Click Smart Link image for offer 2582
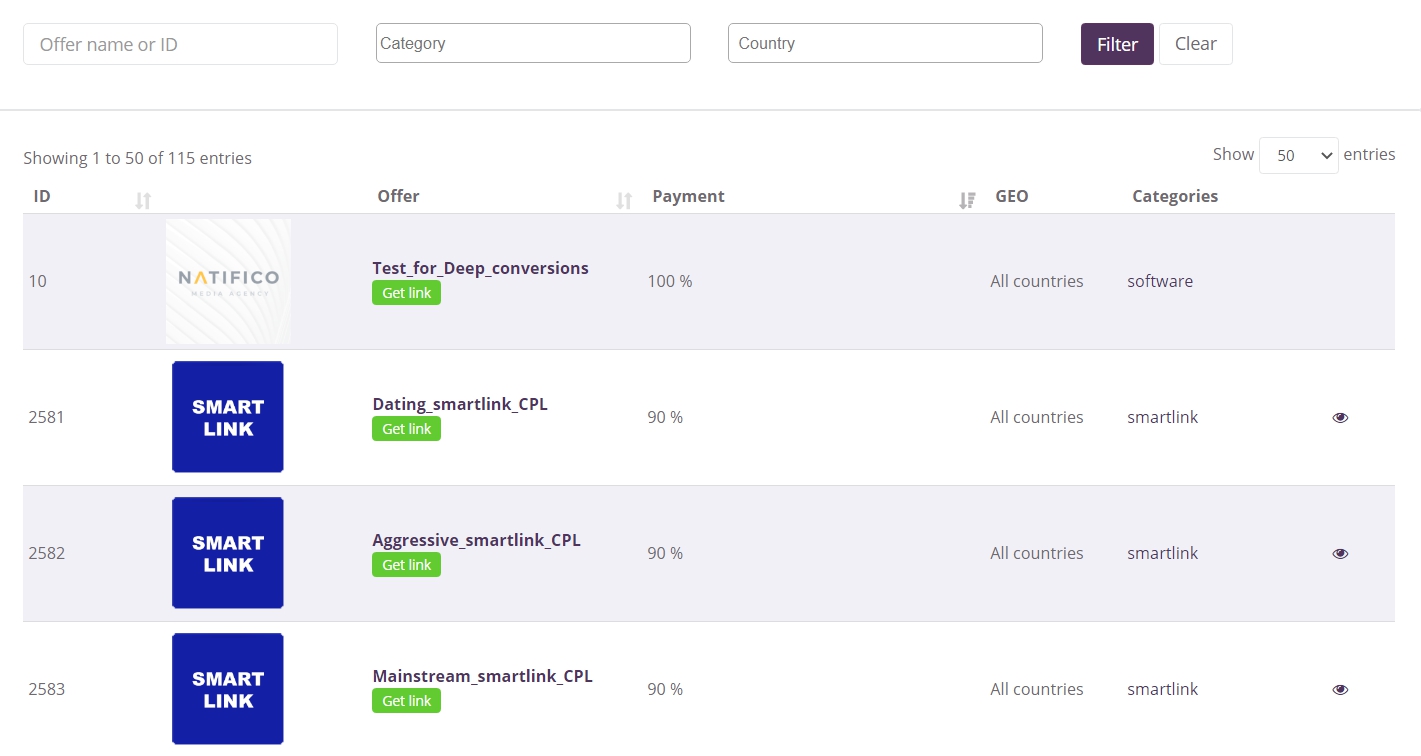1421x756 pixels. 228,553
